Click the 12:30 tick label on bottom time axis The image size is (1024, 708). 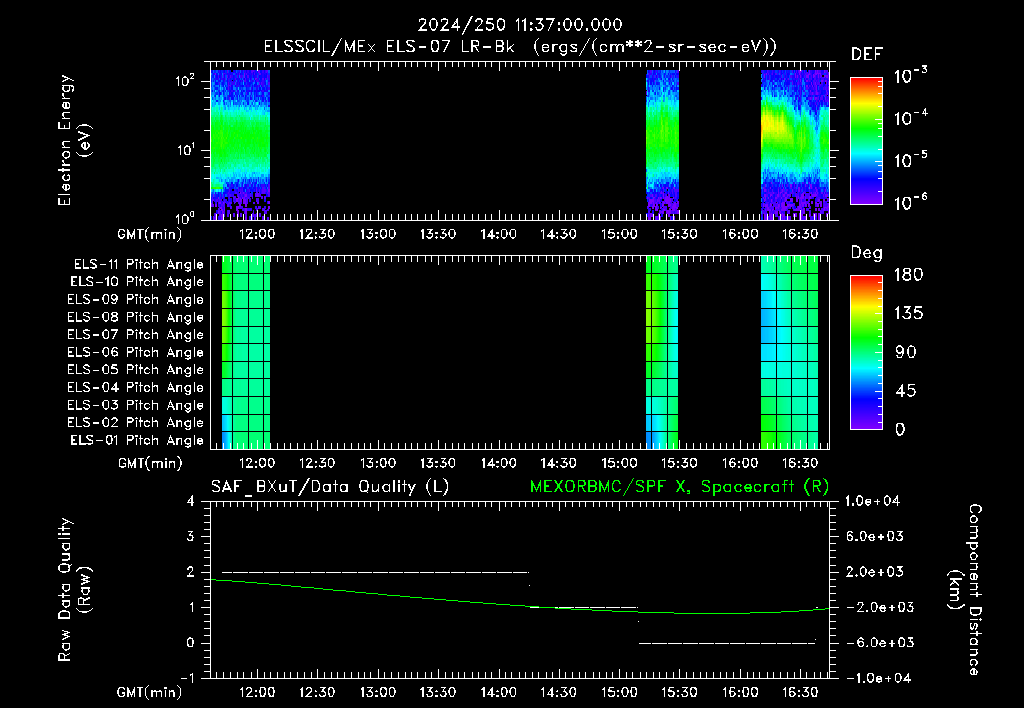(317, 692)
